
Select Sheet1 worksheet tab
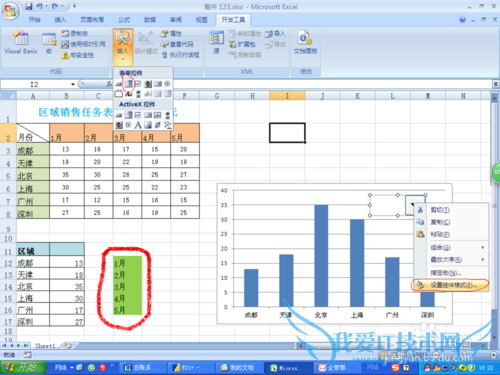pos(45,346)
